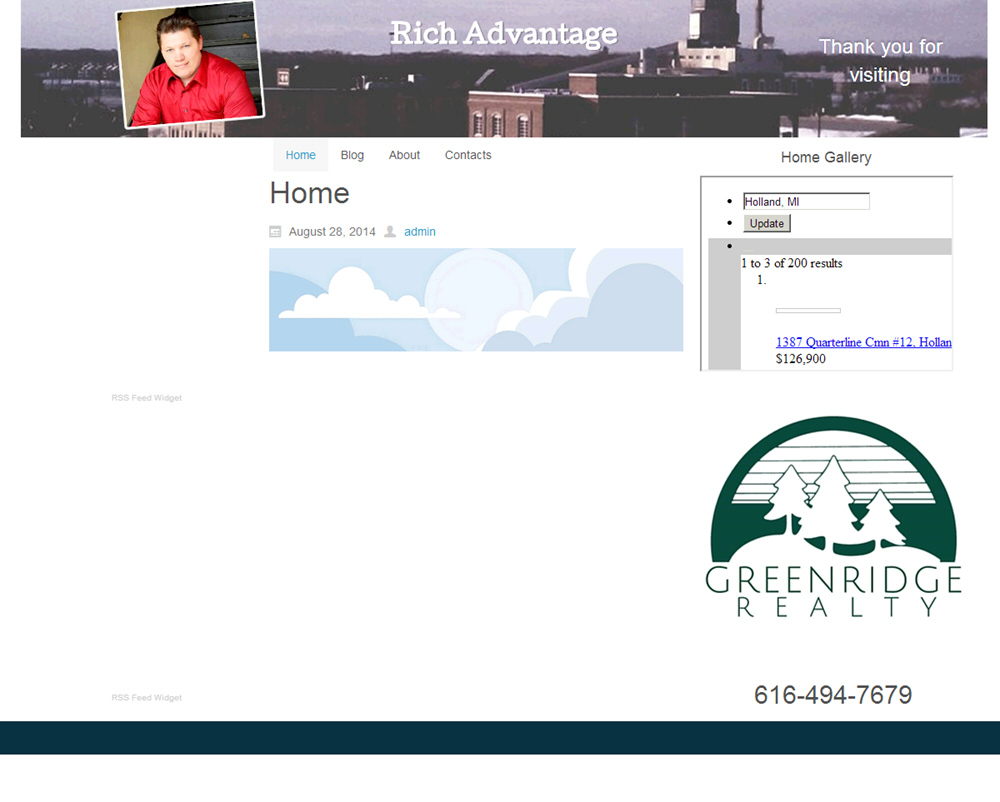
Task: Open the Home navigation tab
Action: click(x=300, y=155)
